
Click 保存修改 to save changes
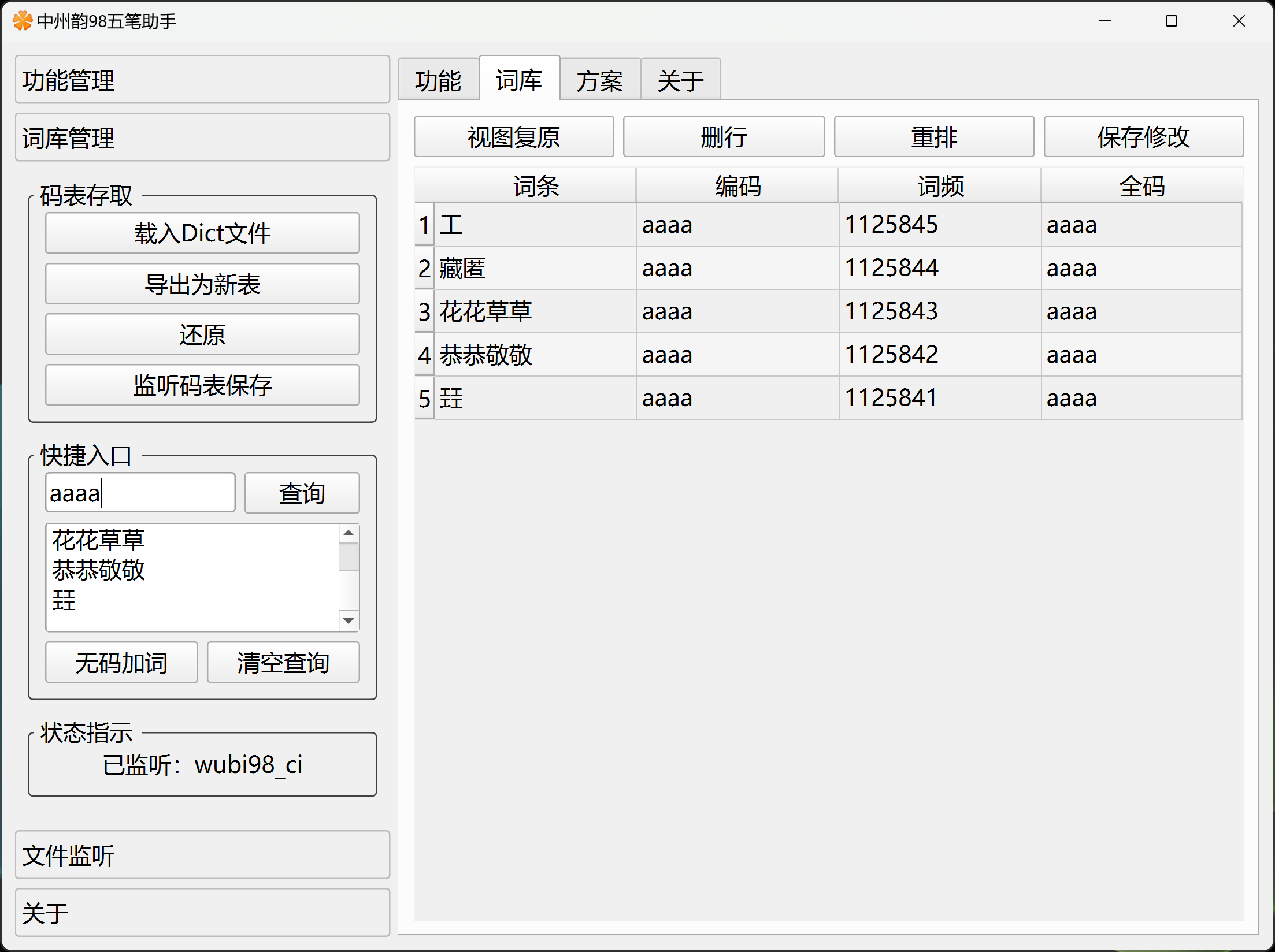point(1143,137)
